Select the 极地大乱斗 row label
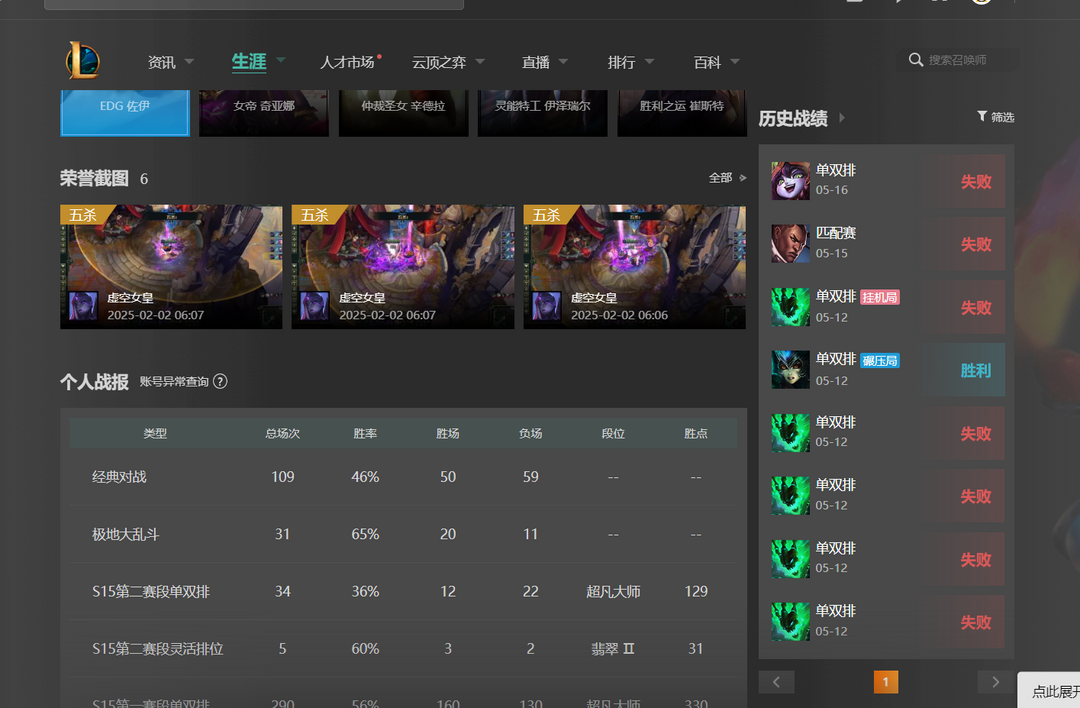The height and width of the screenshot is (708, 1080). (x=125, y=534)
